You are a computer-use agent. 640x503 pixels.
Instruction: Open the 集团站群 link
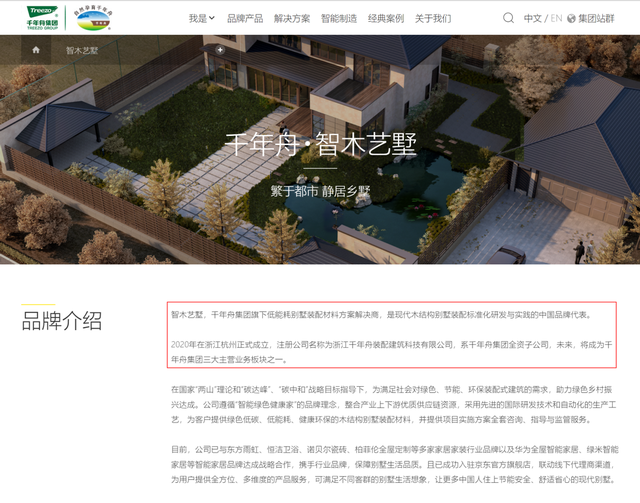click(x=596, y=18)
